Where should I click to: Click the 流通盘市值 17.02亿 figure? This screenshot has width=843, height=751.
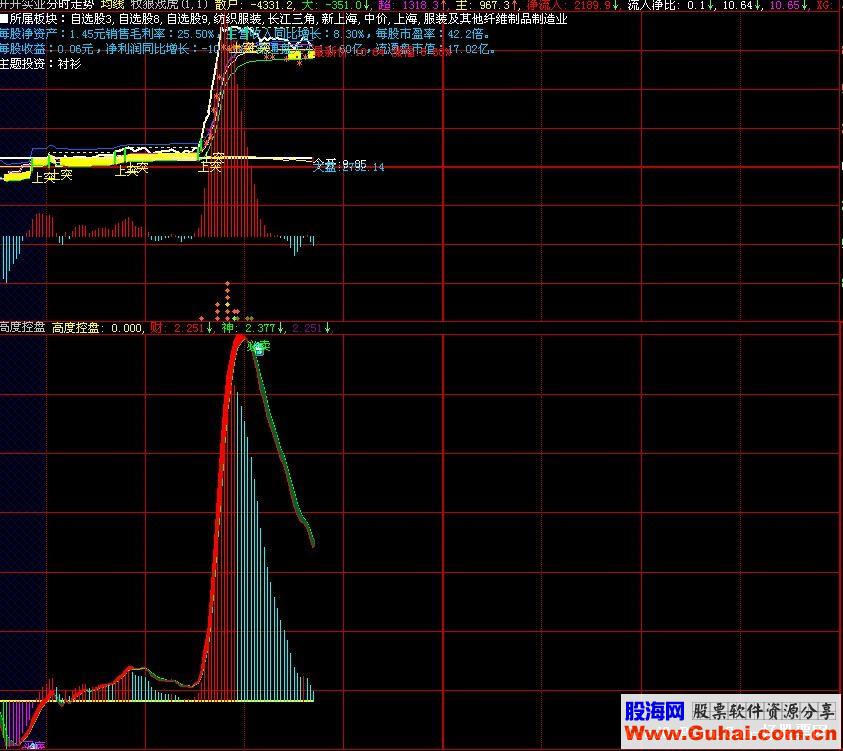pyautogui.click(x=435, y=49)
